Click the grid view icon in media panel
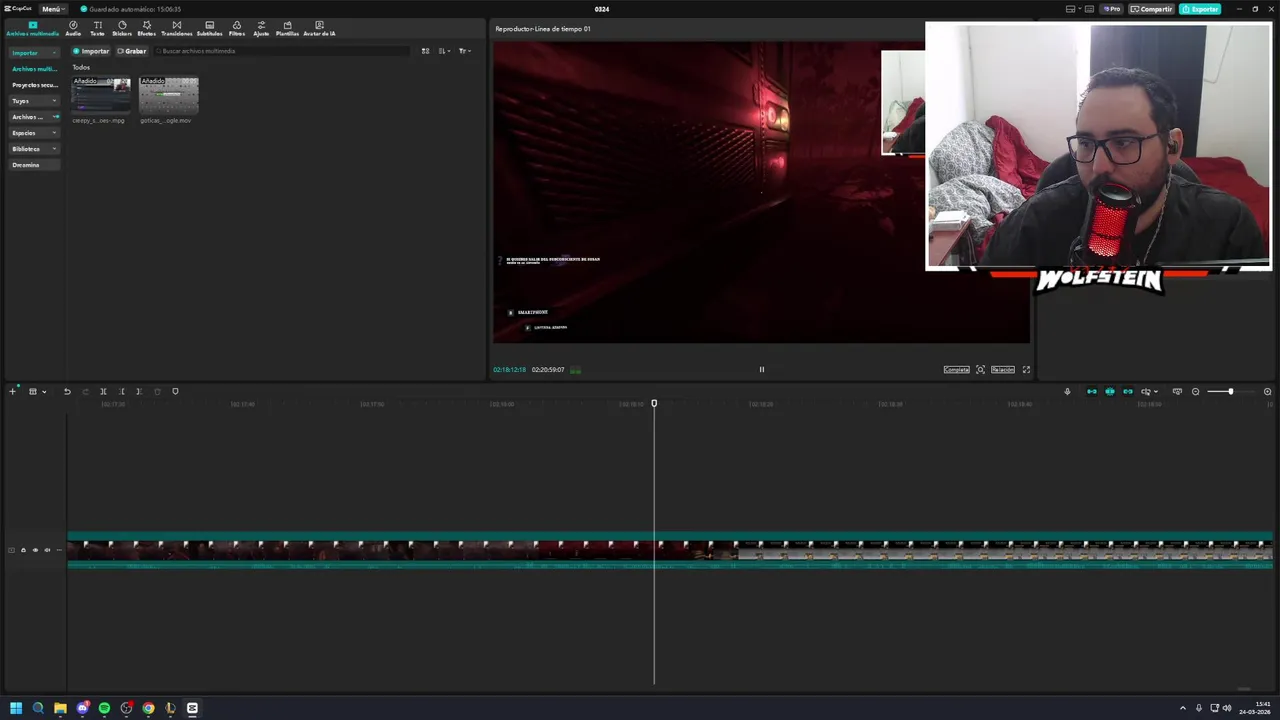Viewport: 1280px width, 720px height. point(425,51)
